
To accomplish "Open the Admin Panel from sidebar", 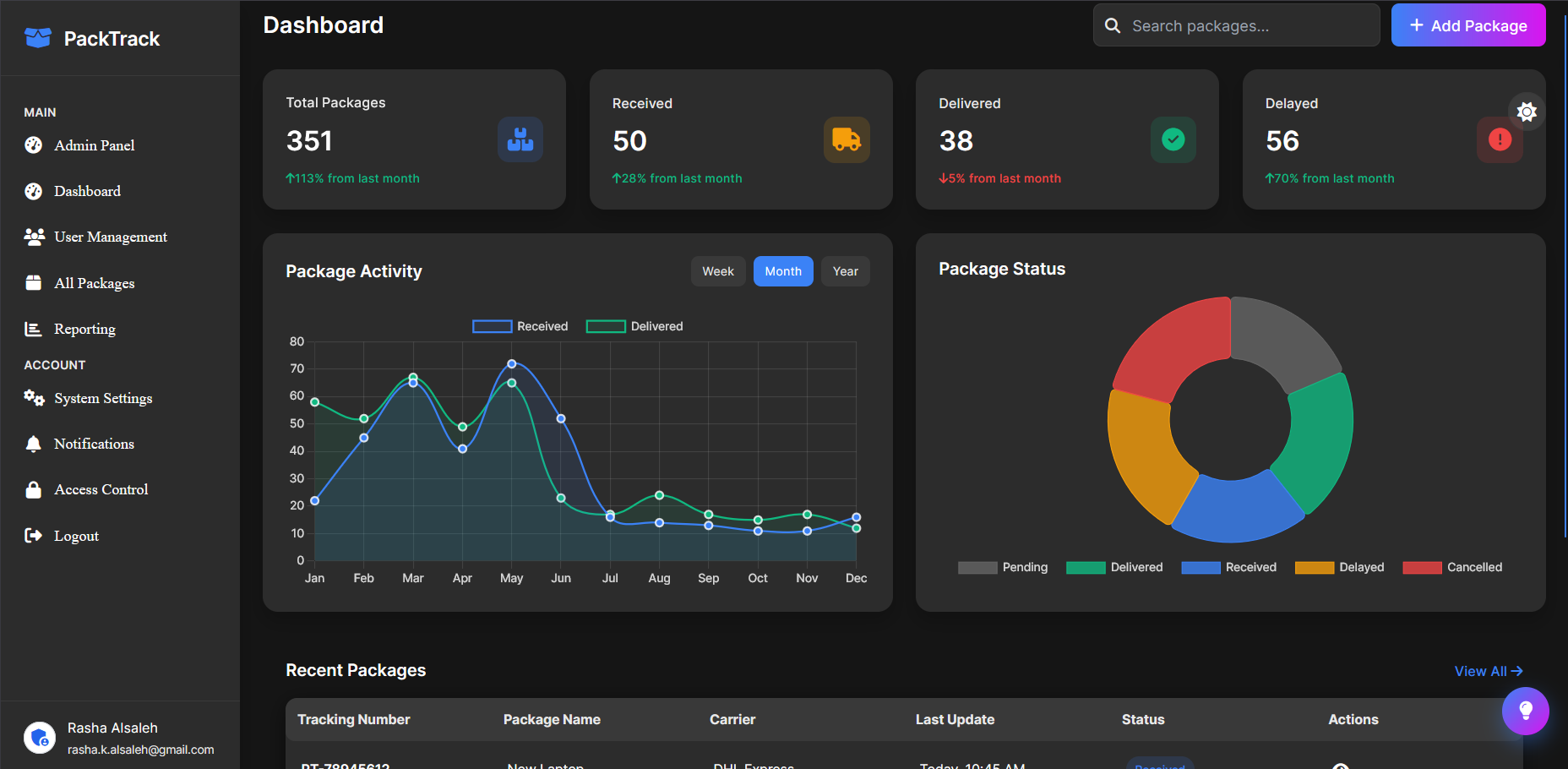I will (94, 145).
